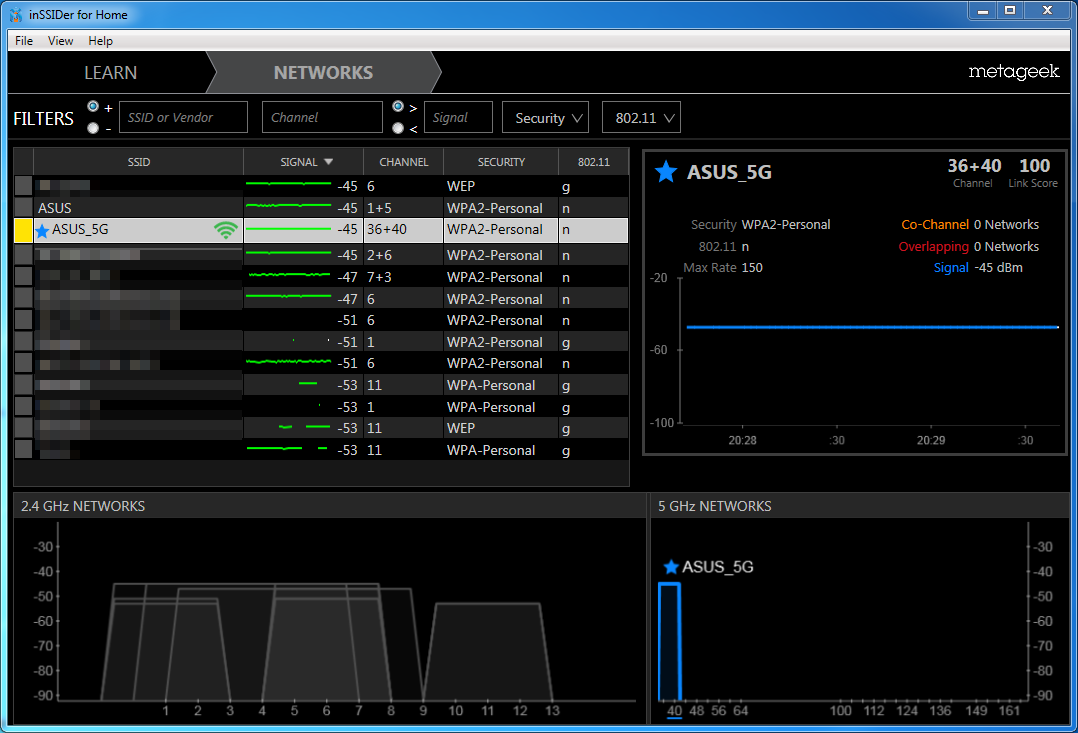This screenshot has width=1078, height=733.
Task: Click the Max Rate 150 value
Action: (752, 268)
